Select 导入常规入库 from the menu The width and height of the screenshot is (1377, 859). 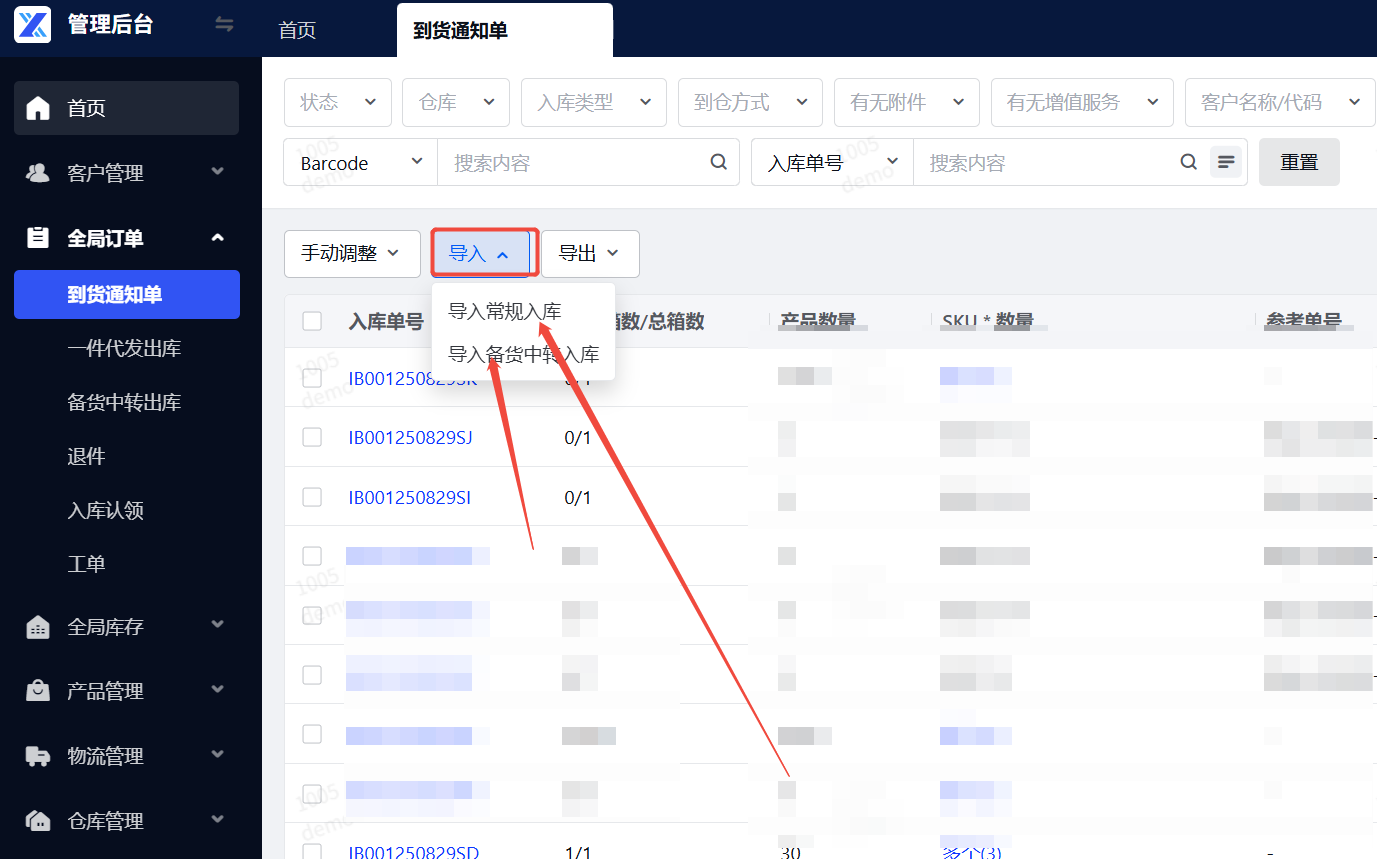(505, 311)
